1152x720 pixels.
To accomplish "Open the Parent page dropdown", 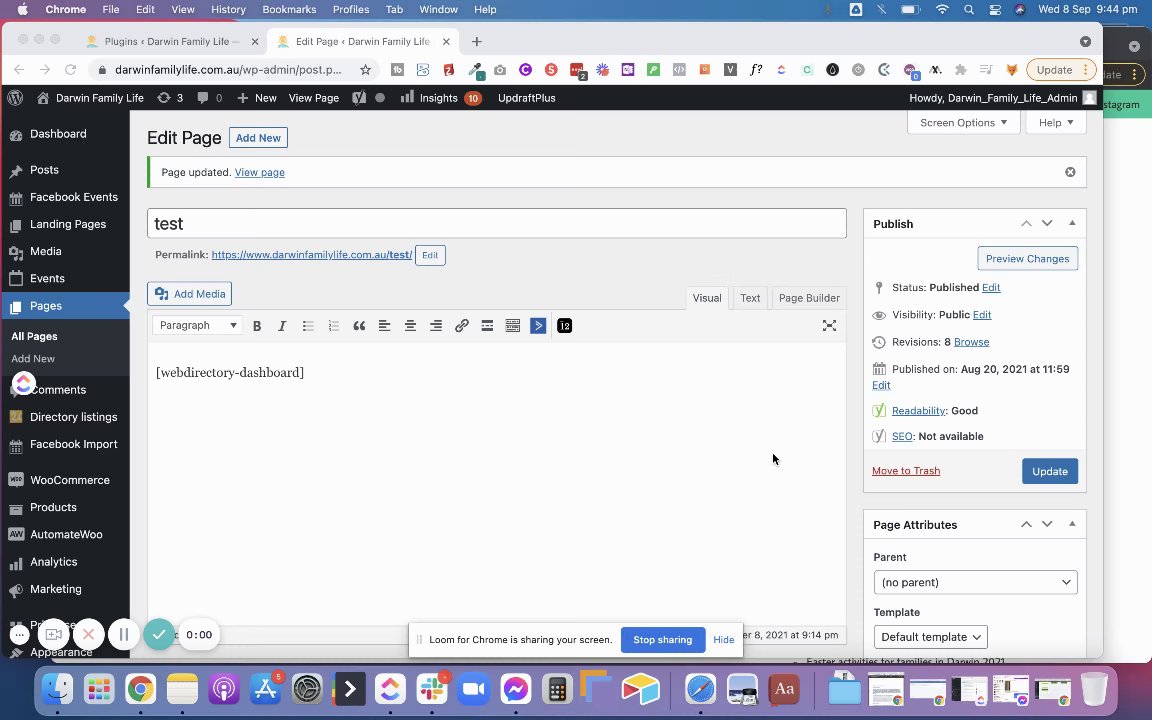I will (975, 582).
